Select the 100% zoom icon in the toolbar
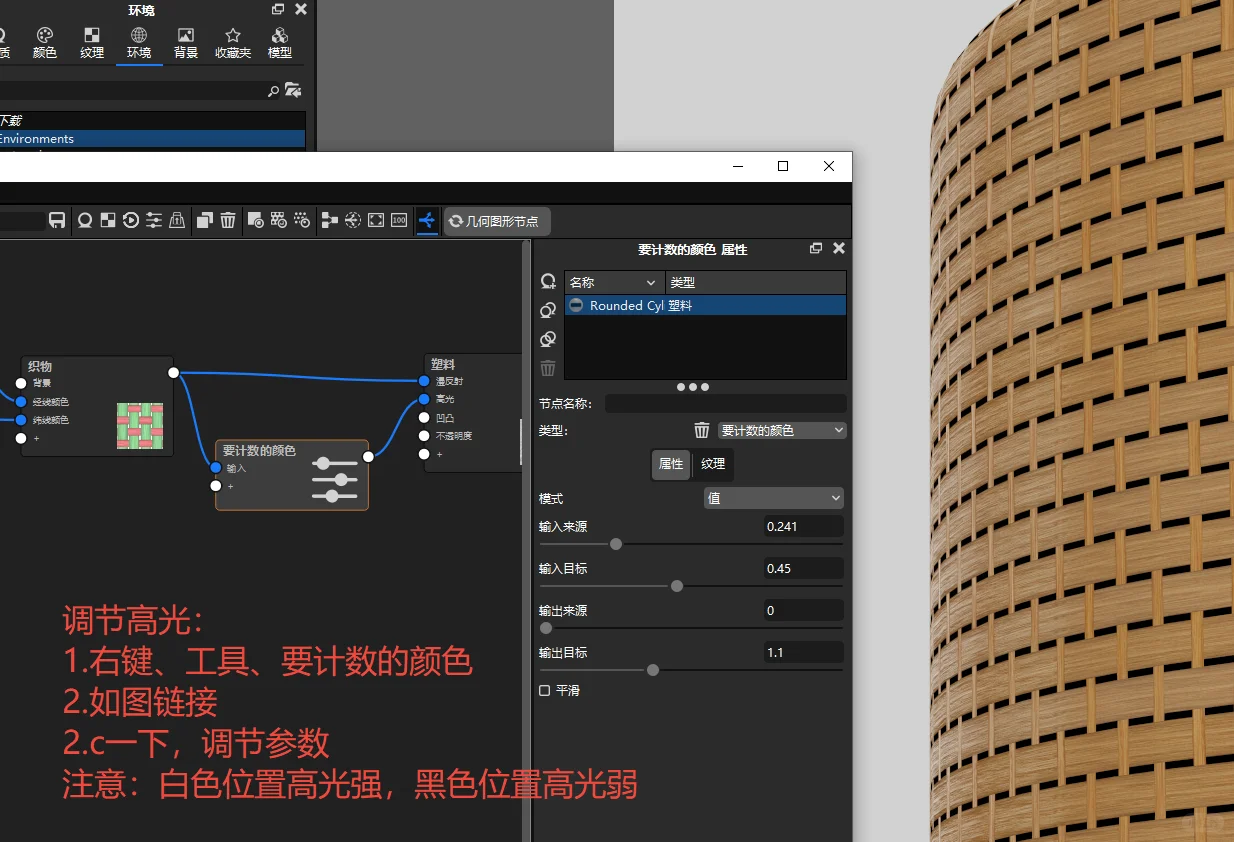 tap(398, 221)
